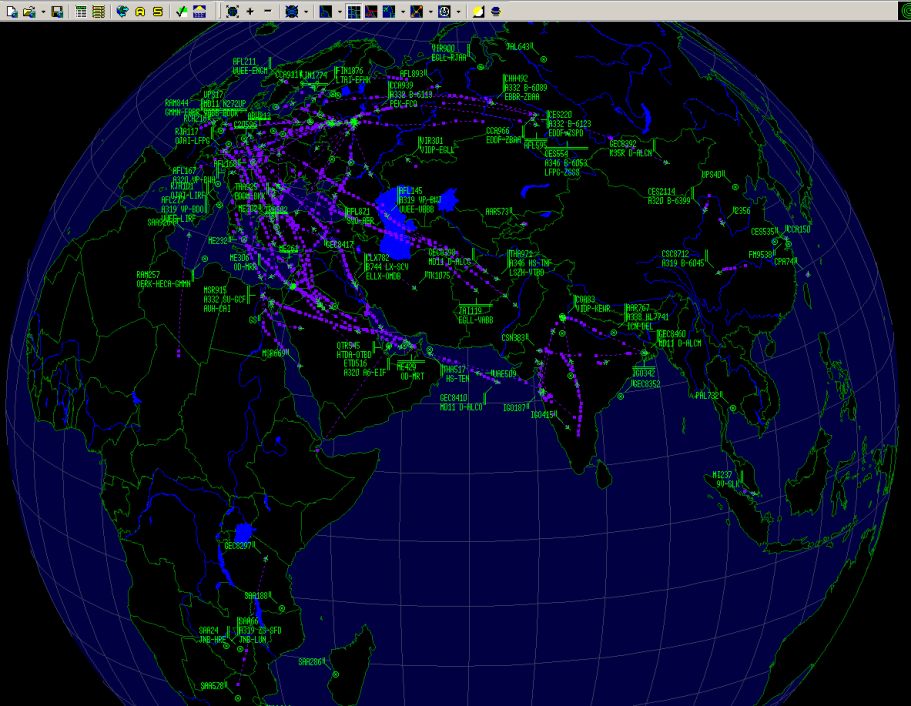Click the zoom in plus button
The width and height of the screenshot is (911, 706).
[x=250, y=11]
